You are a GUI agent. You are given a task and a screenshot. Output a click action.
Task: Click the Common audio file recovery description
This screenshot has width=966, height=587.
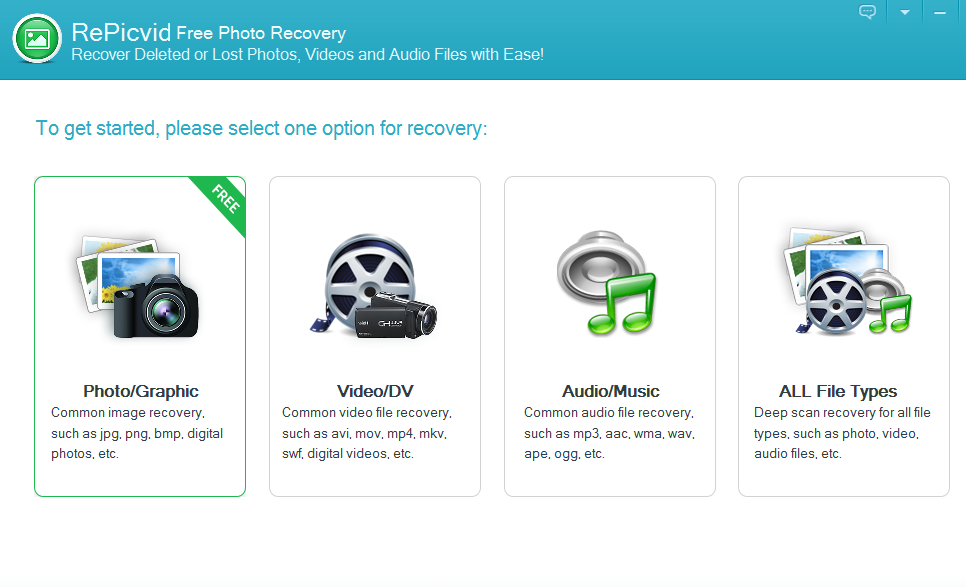pos(609,433)
